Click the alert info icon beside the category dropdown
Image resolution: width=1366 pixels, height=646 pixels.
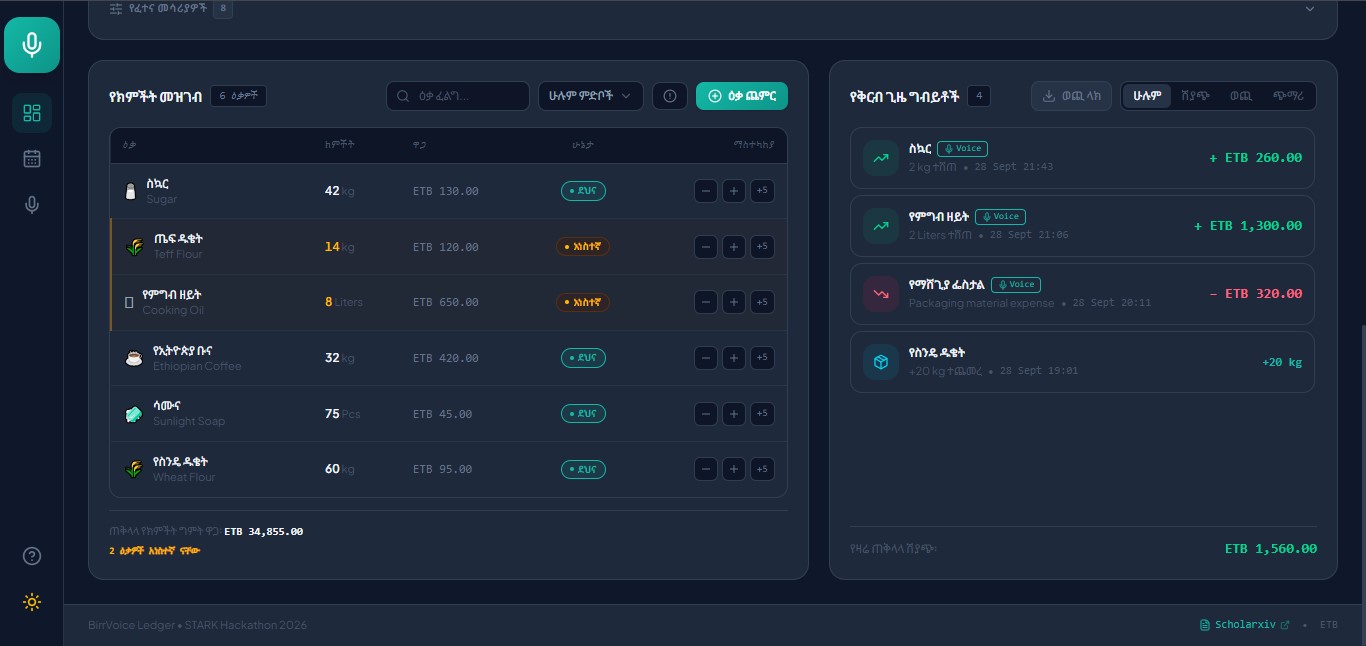(670, 96)
